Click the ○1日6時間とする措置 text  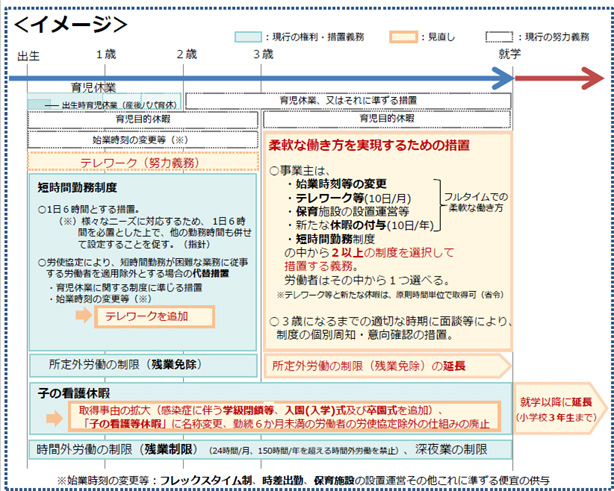tap(88, 209)
